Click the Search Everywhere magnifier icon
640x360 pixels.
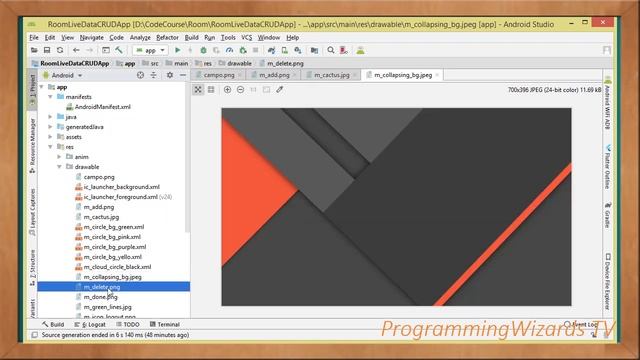331,50
